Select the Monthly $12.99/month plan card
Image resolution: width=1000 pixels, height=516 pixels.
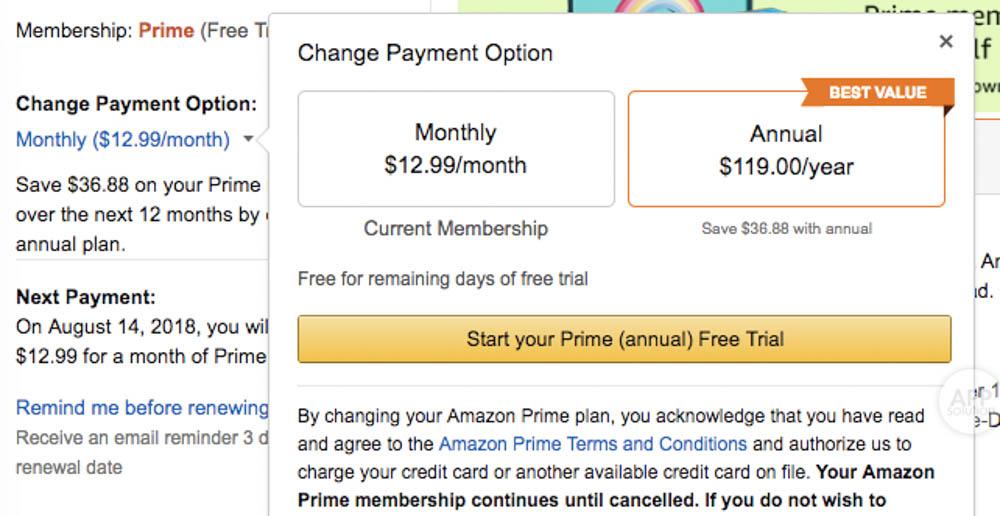456,149
